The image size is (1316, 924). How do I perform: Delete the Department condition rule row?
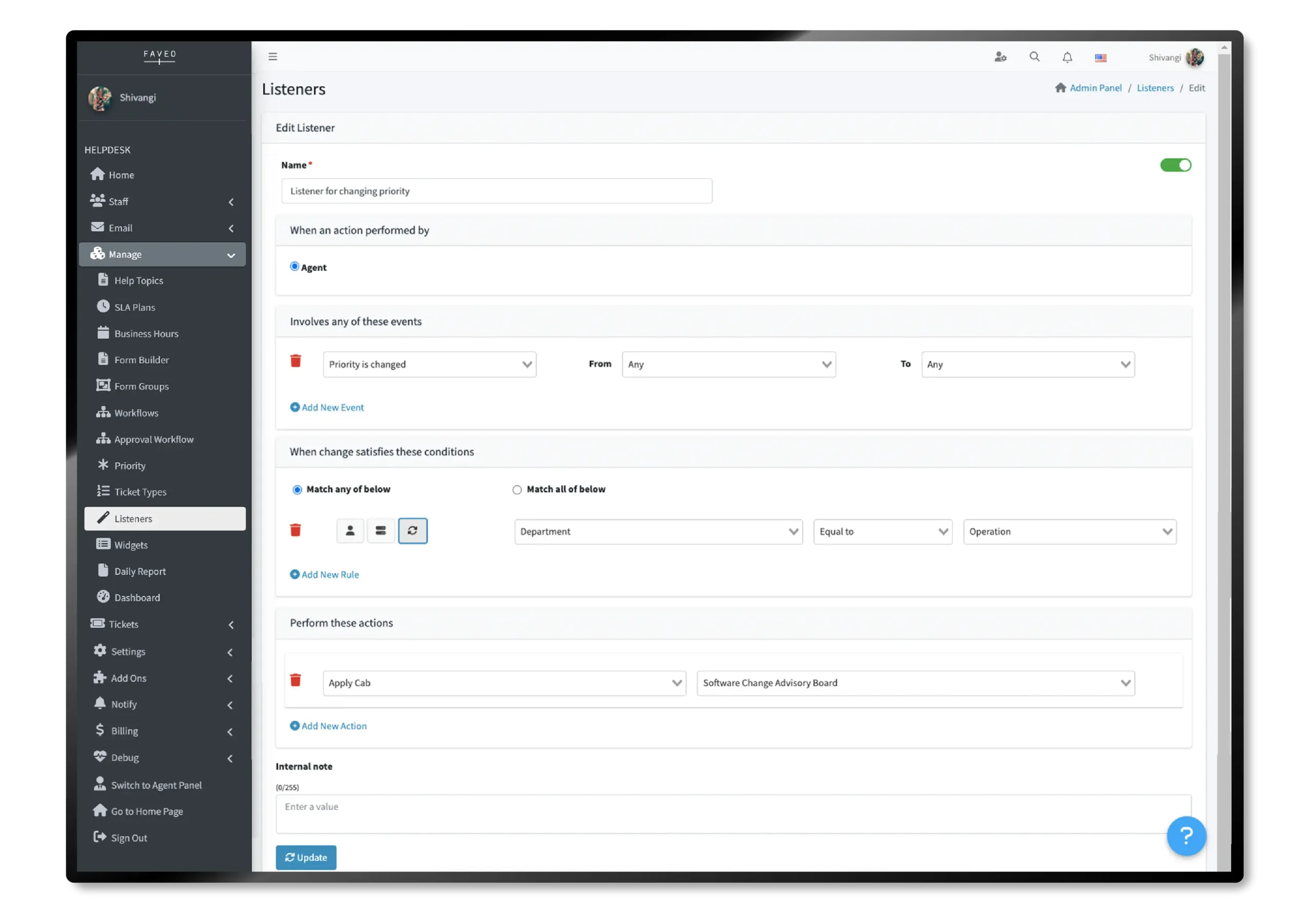pos(296,530)
